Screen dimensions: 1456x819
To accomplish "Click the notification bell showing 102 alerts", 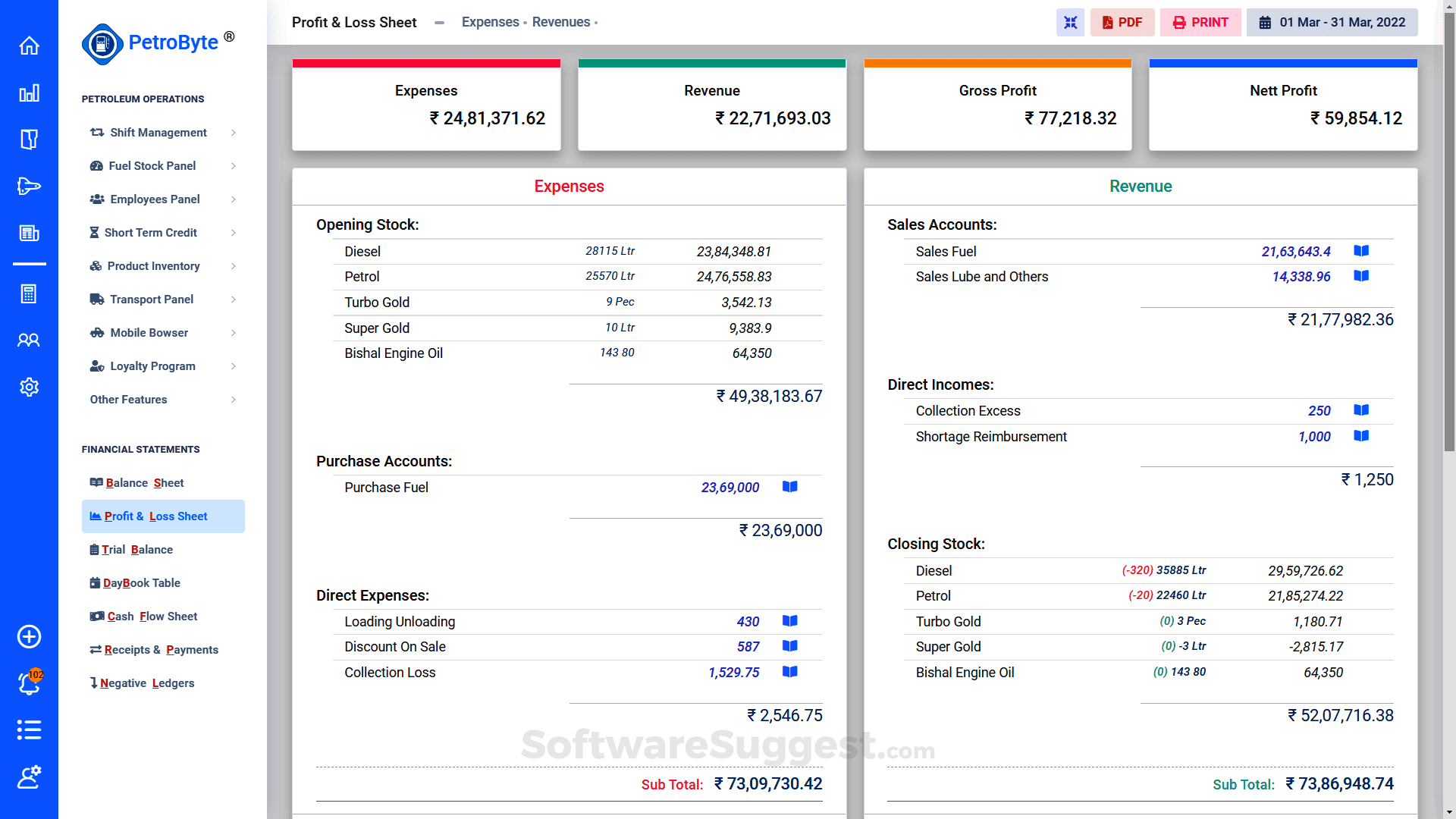I will click(x=29, y=683).
